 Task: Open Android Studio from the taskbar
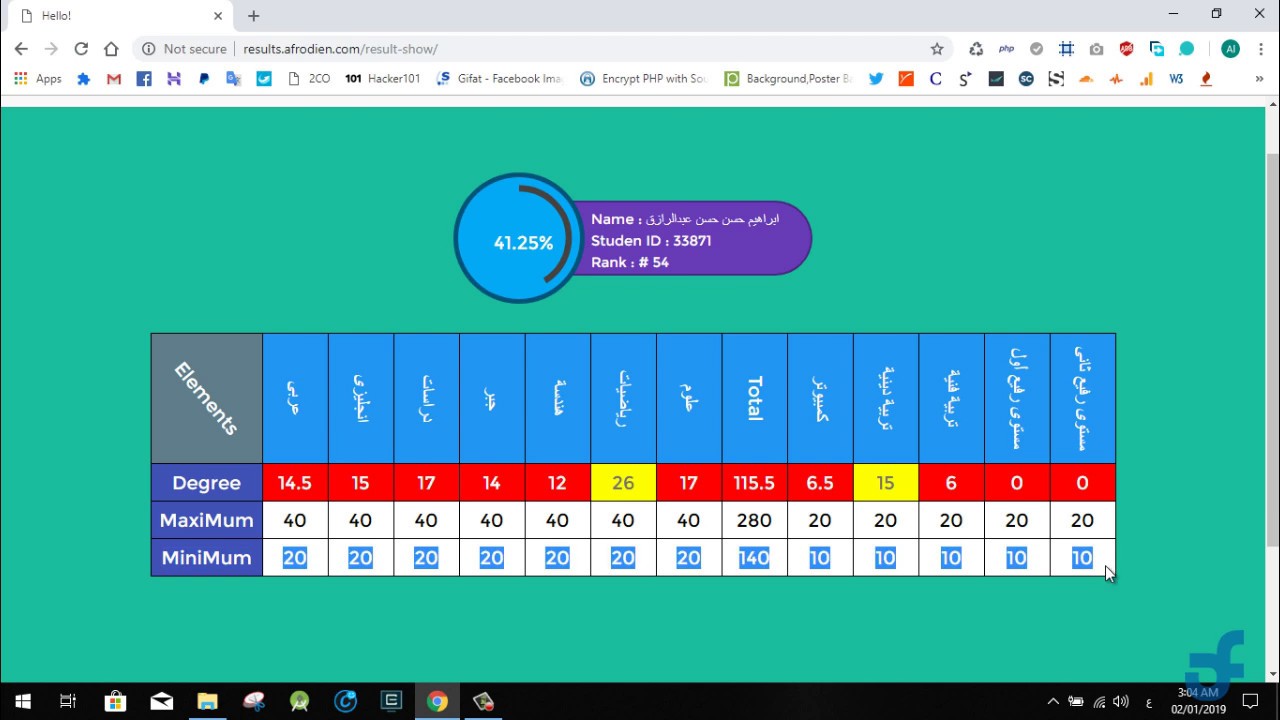(299, 701)
